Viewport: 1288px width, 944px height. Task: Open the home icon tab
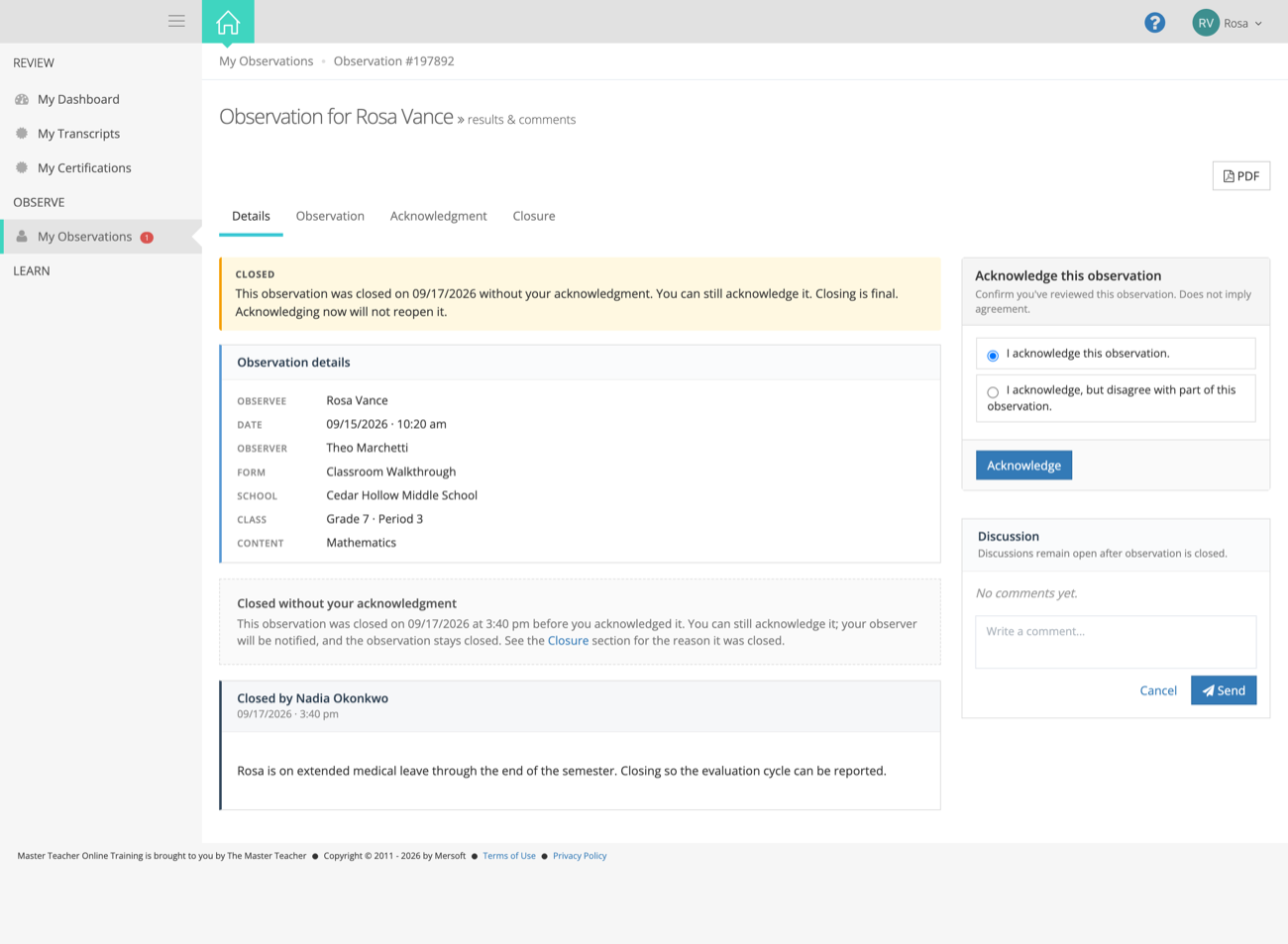pos(228,22)
